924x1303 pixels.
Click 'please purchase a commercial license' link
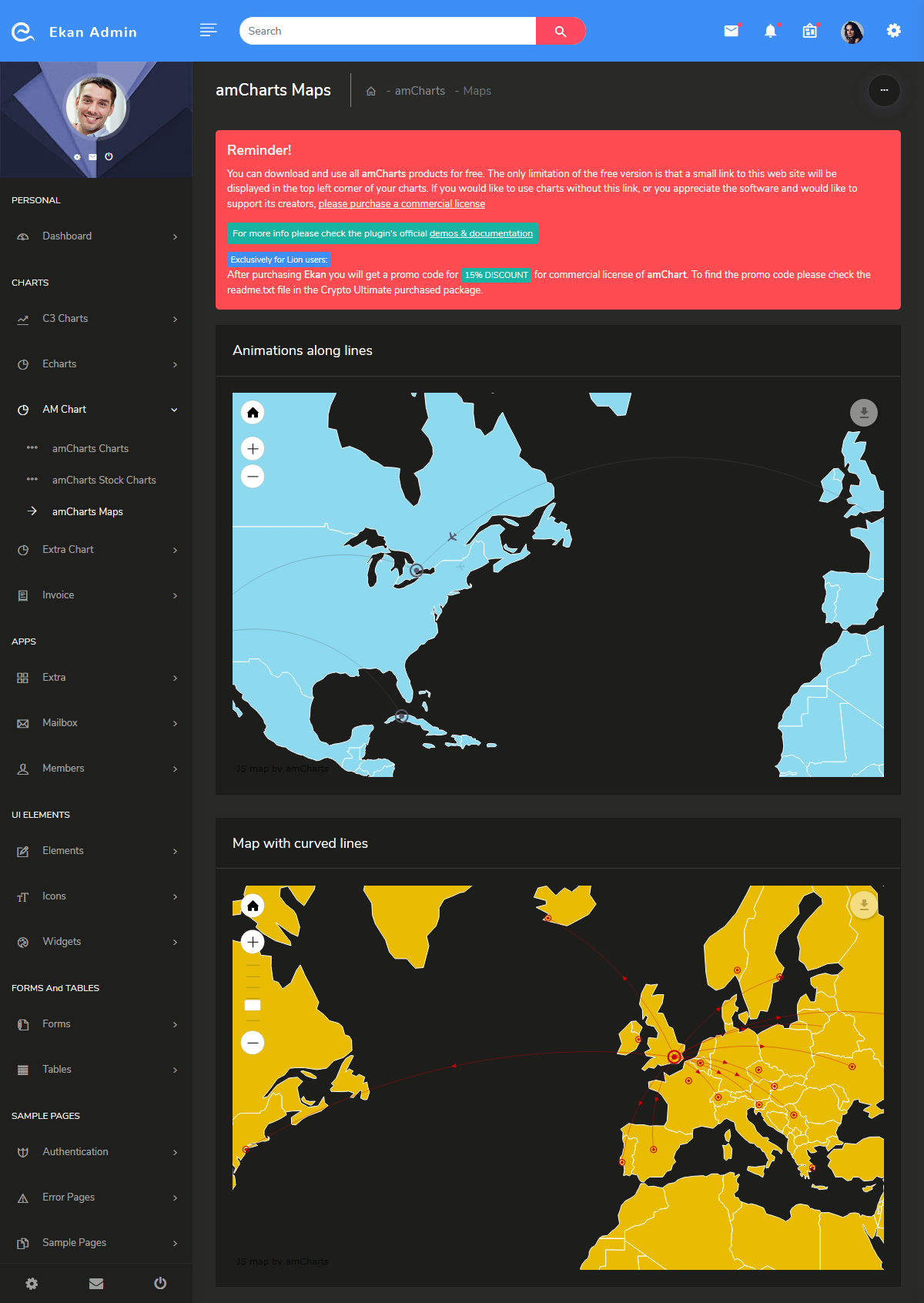pos(402,204)
